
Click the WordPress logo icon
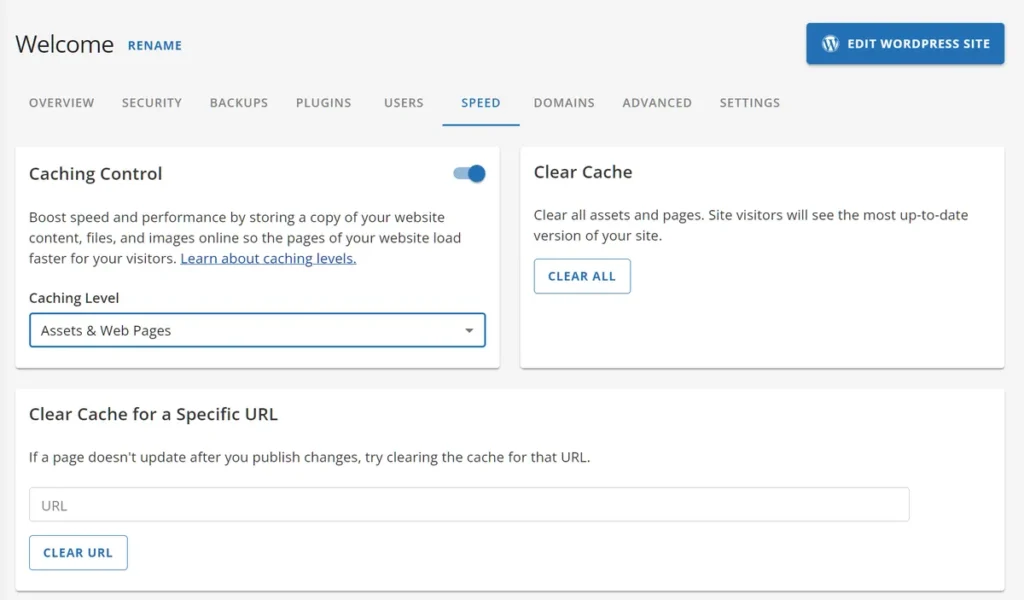830,44
